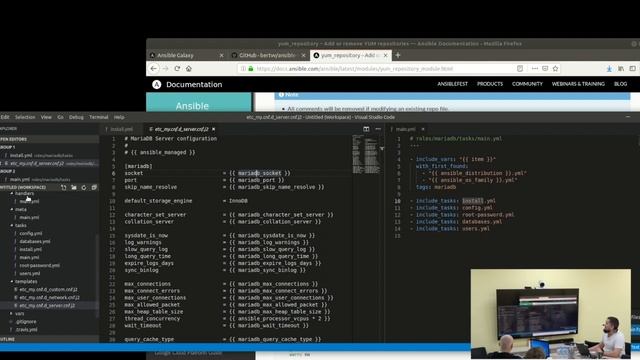640x360 pixels.
Task: Open page actions ellipsis in URL bar
Action: click(535, 69)
